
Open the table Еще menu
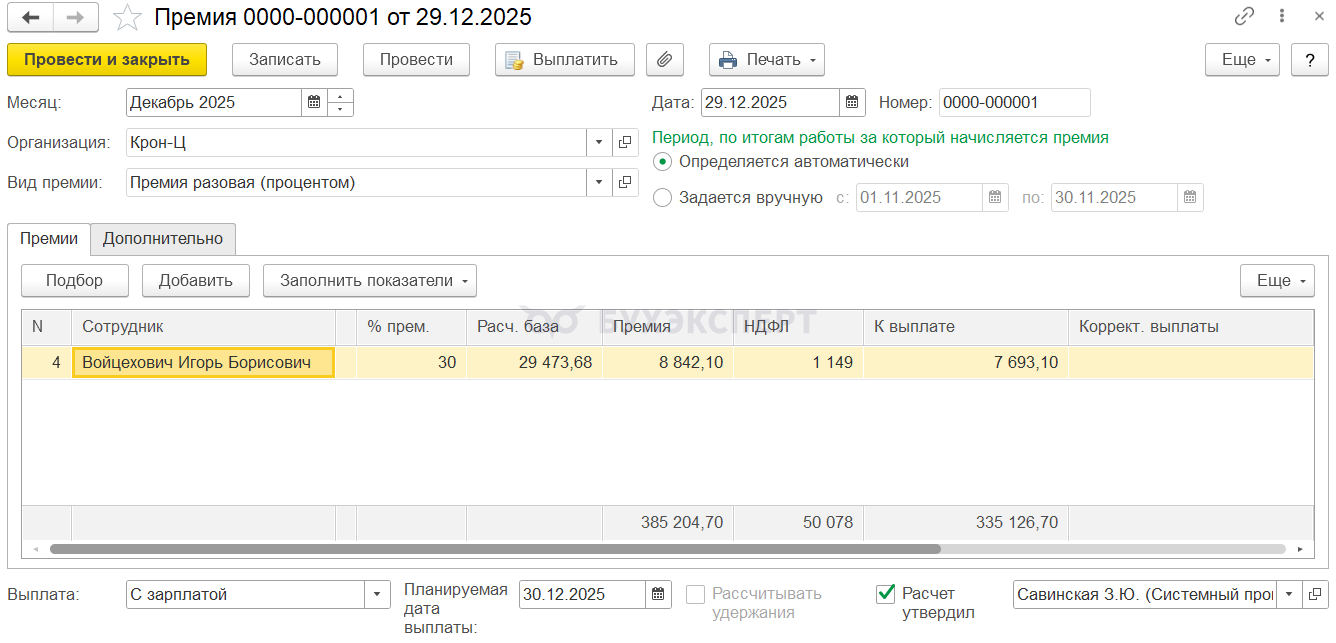[x=1278, y=280]
